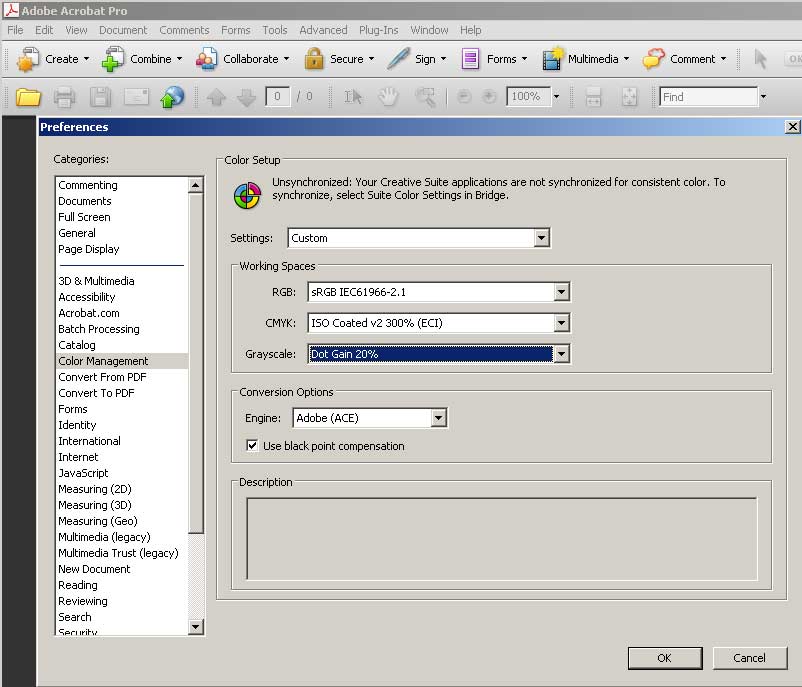Click the arrow pointer toolbar icon
The height and width of the screenshot is (687, 802).
point(761,59)
